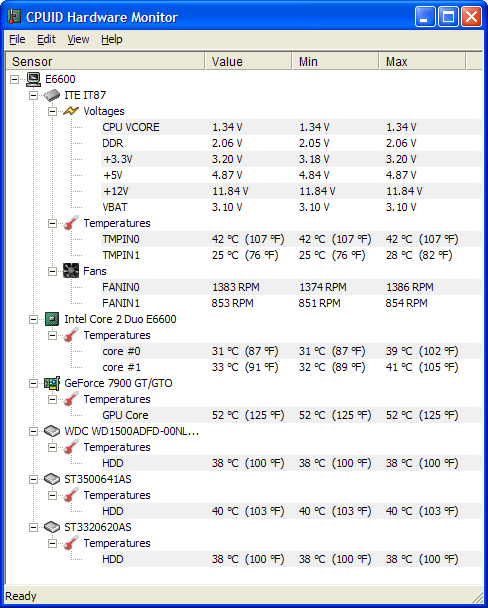The image size is (488, 608).
Task: Click thermometer icon under ITE IT87 Temperatures
Action: tap(71, 223)
